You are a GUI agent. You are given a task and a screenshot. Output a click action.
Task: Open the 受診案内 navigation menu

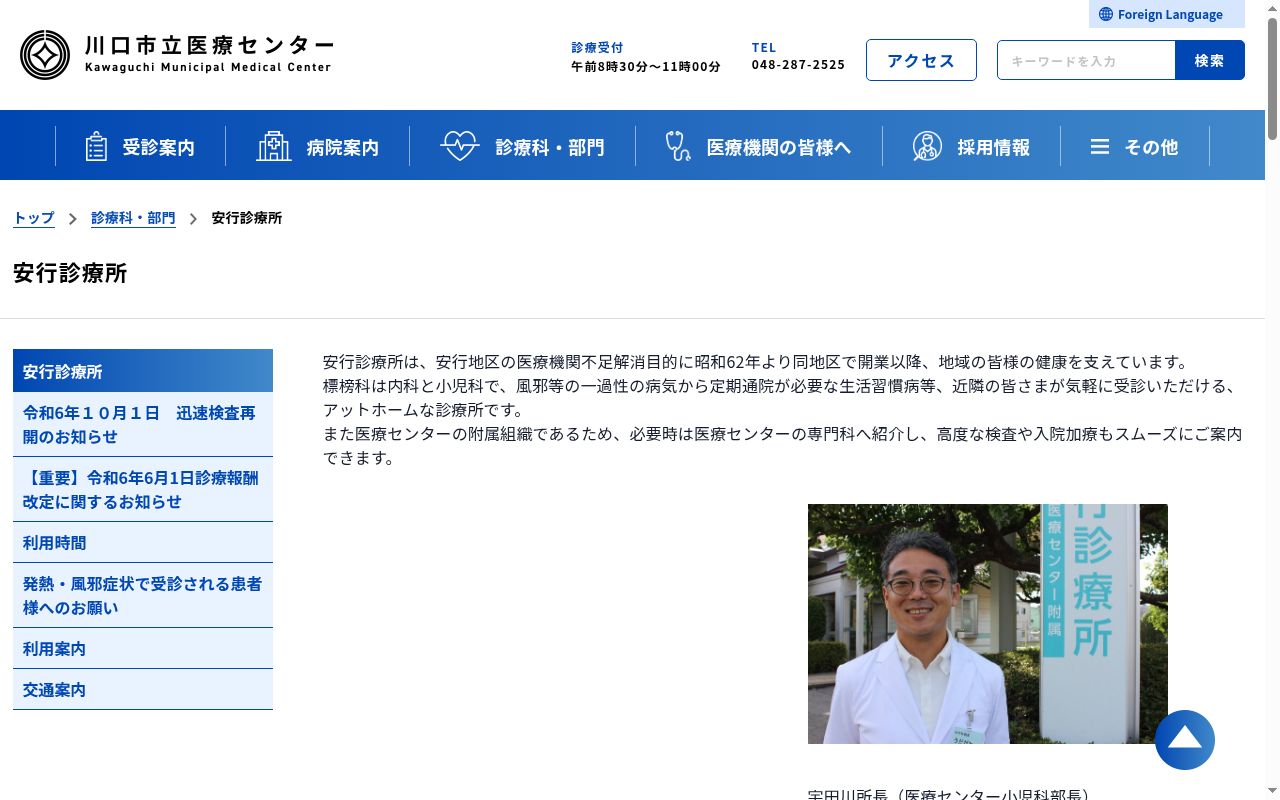pos(140,146)
